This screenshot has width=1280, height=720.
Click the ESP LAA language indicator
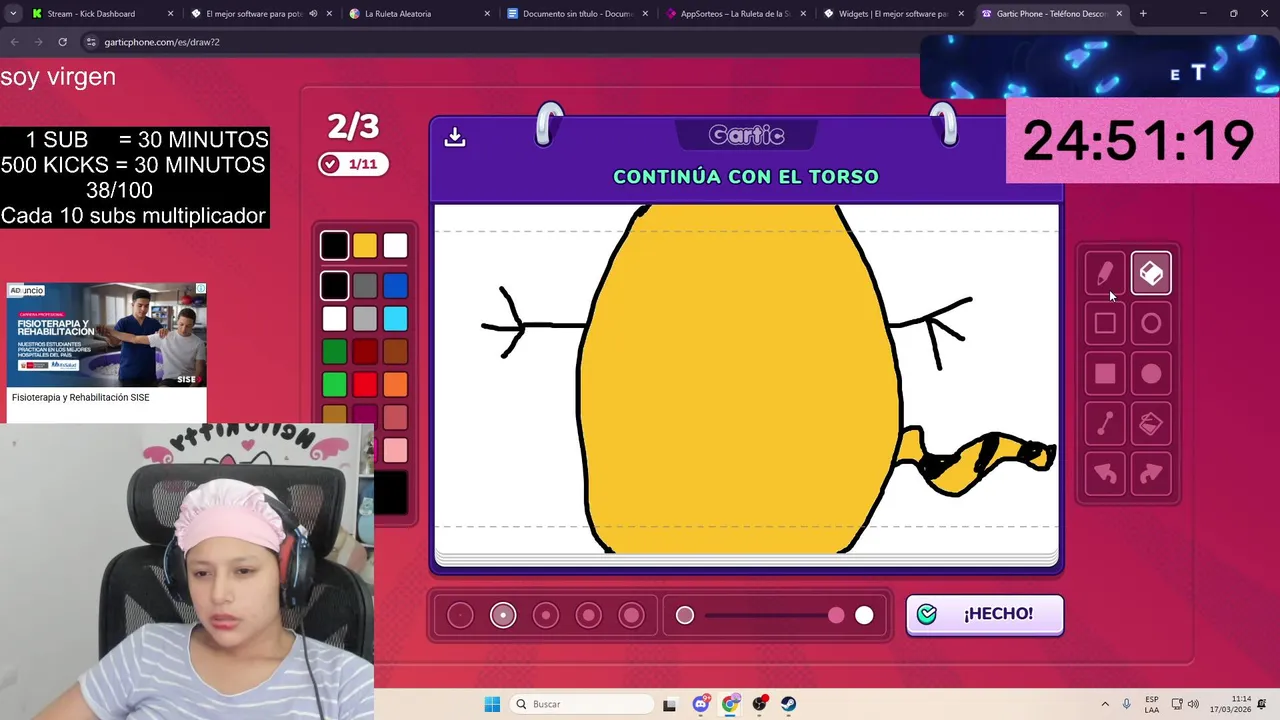point(1152,704)
